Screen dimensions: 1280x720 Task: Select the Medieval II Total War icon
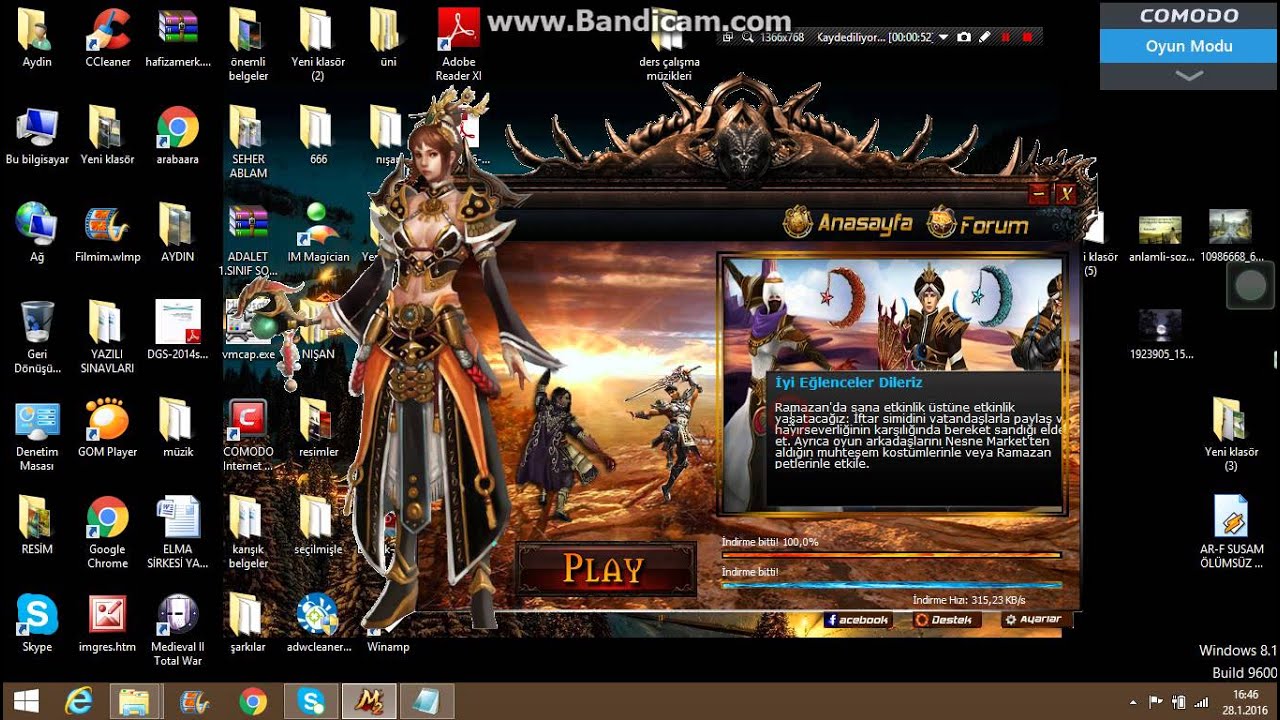click(178, 630)
